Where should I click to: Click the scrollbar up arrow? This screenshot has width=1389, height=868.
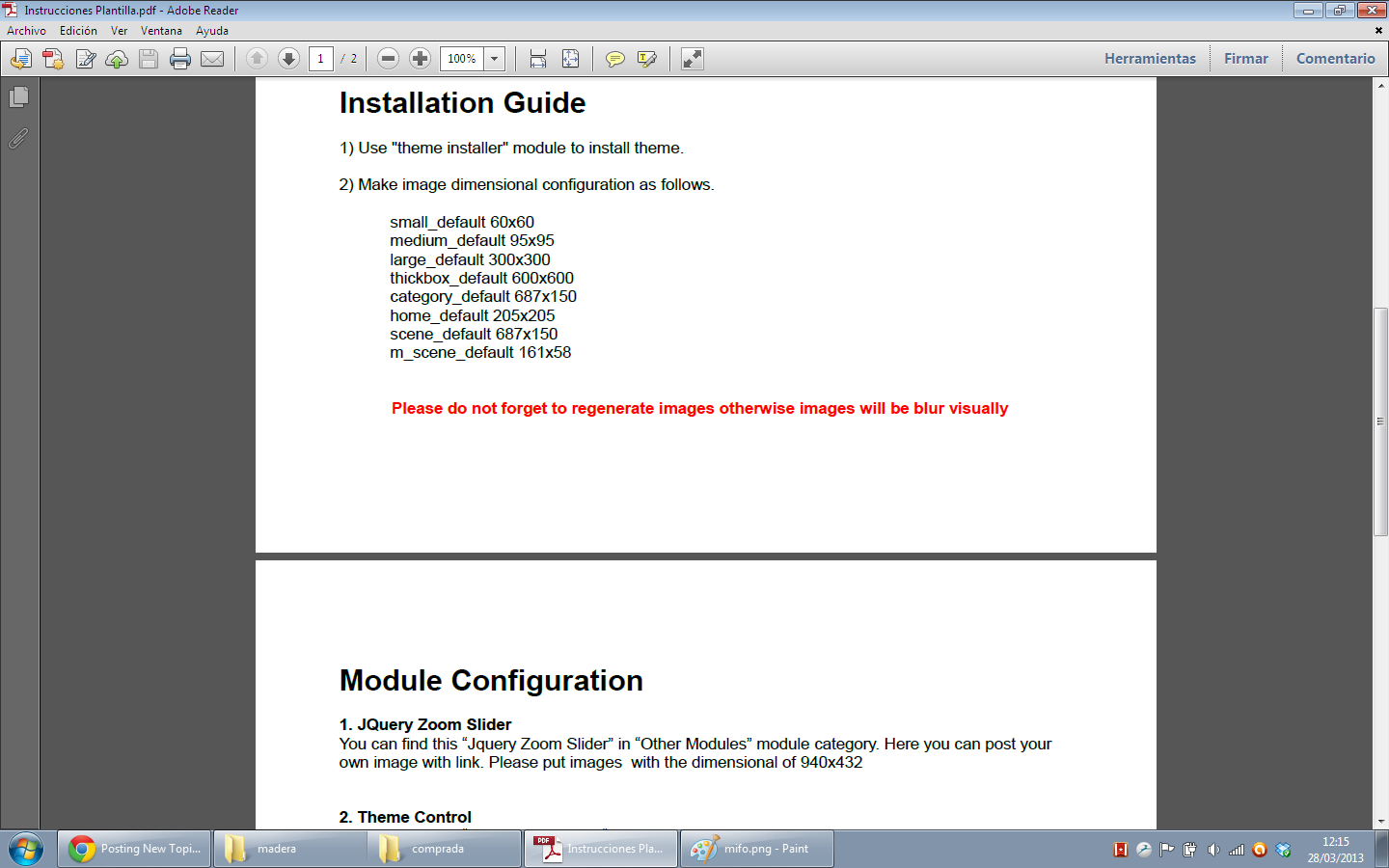1380,86
